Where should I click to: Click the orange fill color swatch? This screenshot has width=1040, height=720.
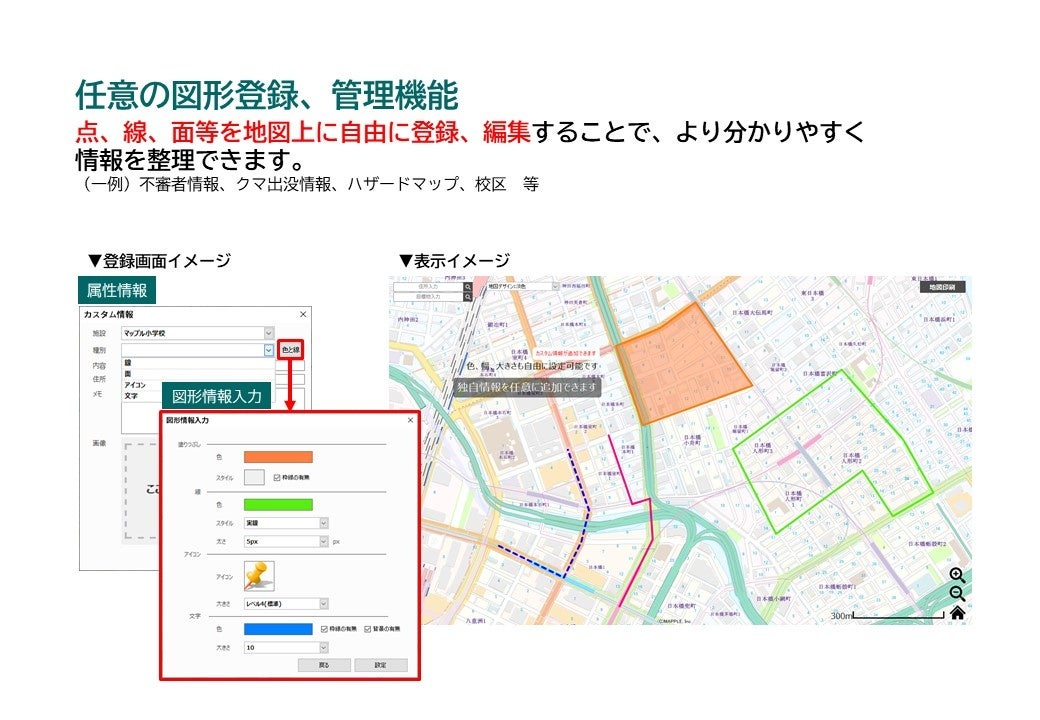click(x=279, y=457)
